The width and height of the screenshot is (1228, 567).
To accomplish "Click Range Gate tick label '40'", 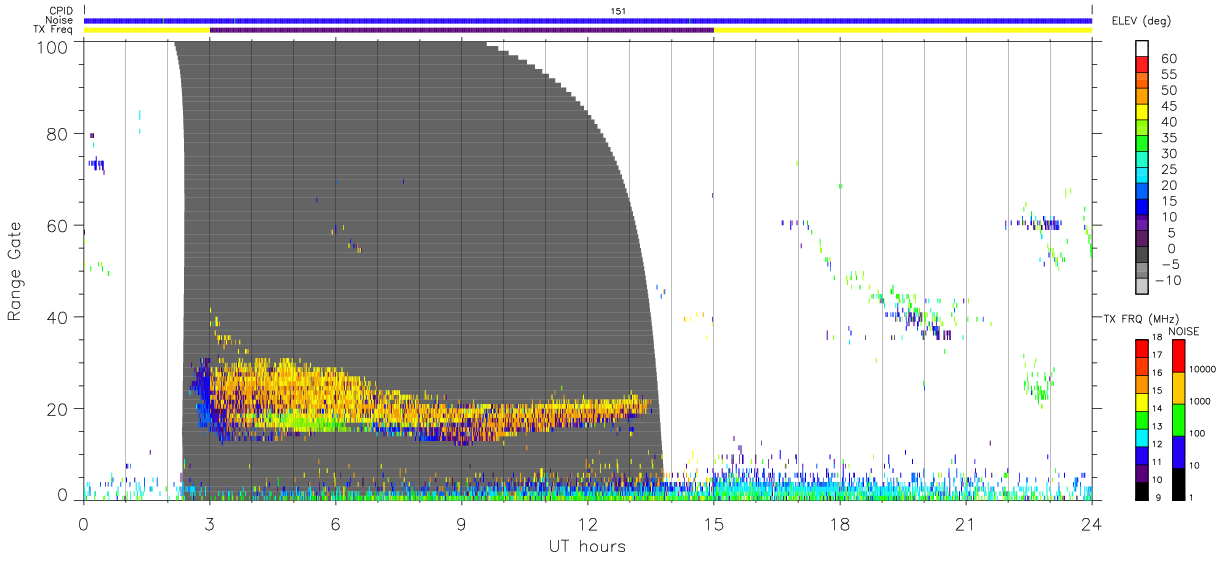I will pyautogui.click(x=59, y=317).
